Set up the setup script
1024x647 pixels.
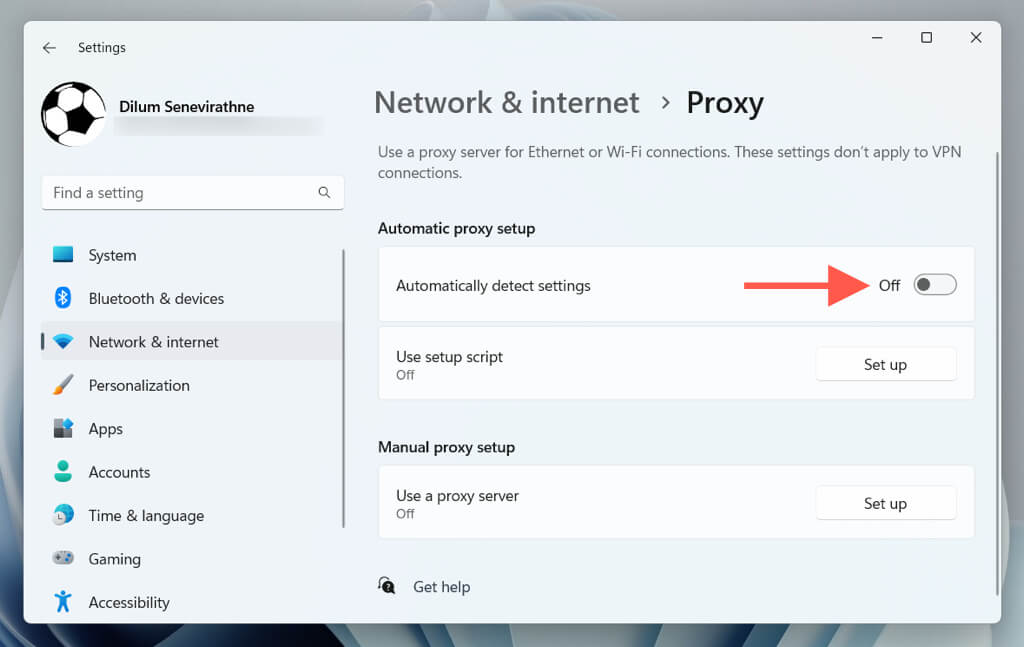click(x=885, y=365)
